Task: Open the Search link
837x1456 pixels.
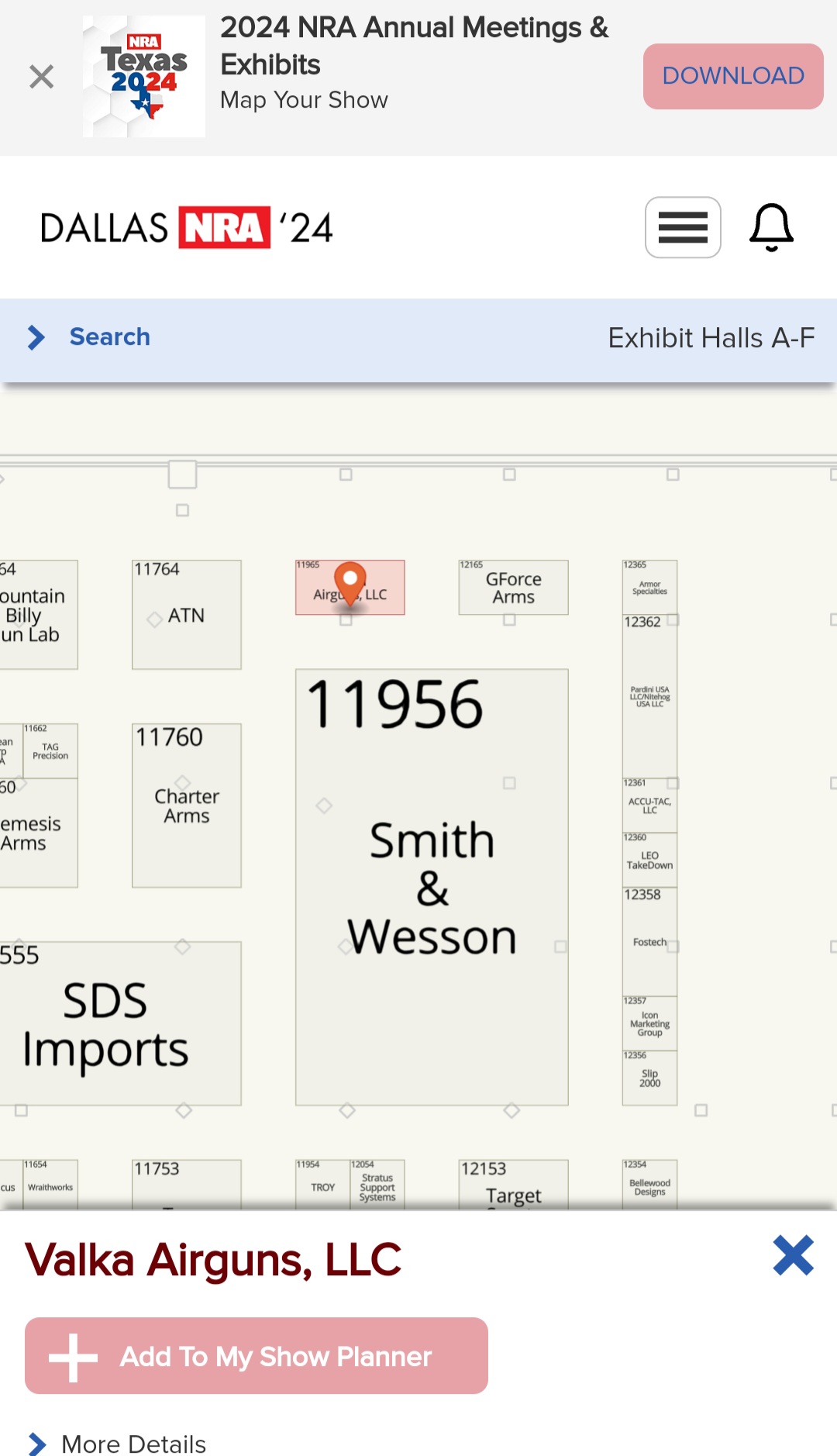Action: coord(110,337)
